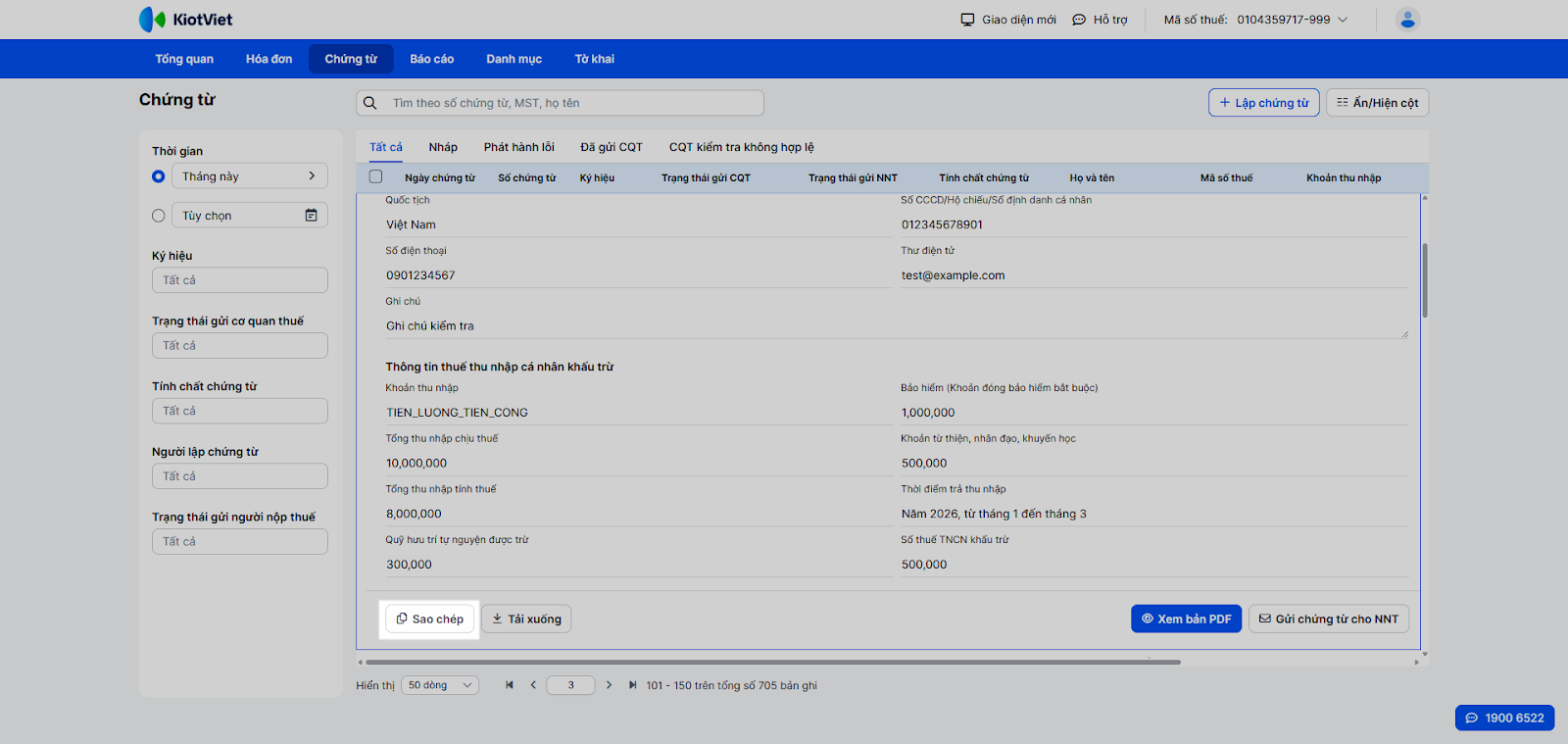Click the Bảo hiểm value 1,000,000

click(1154, 413)
